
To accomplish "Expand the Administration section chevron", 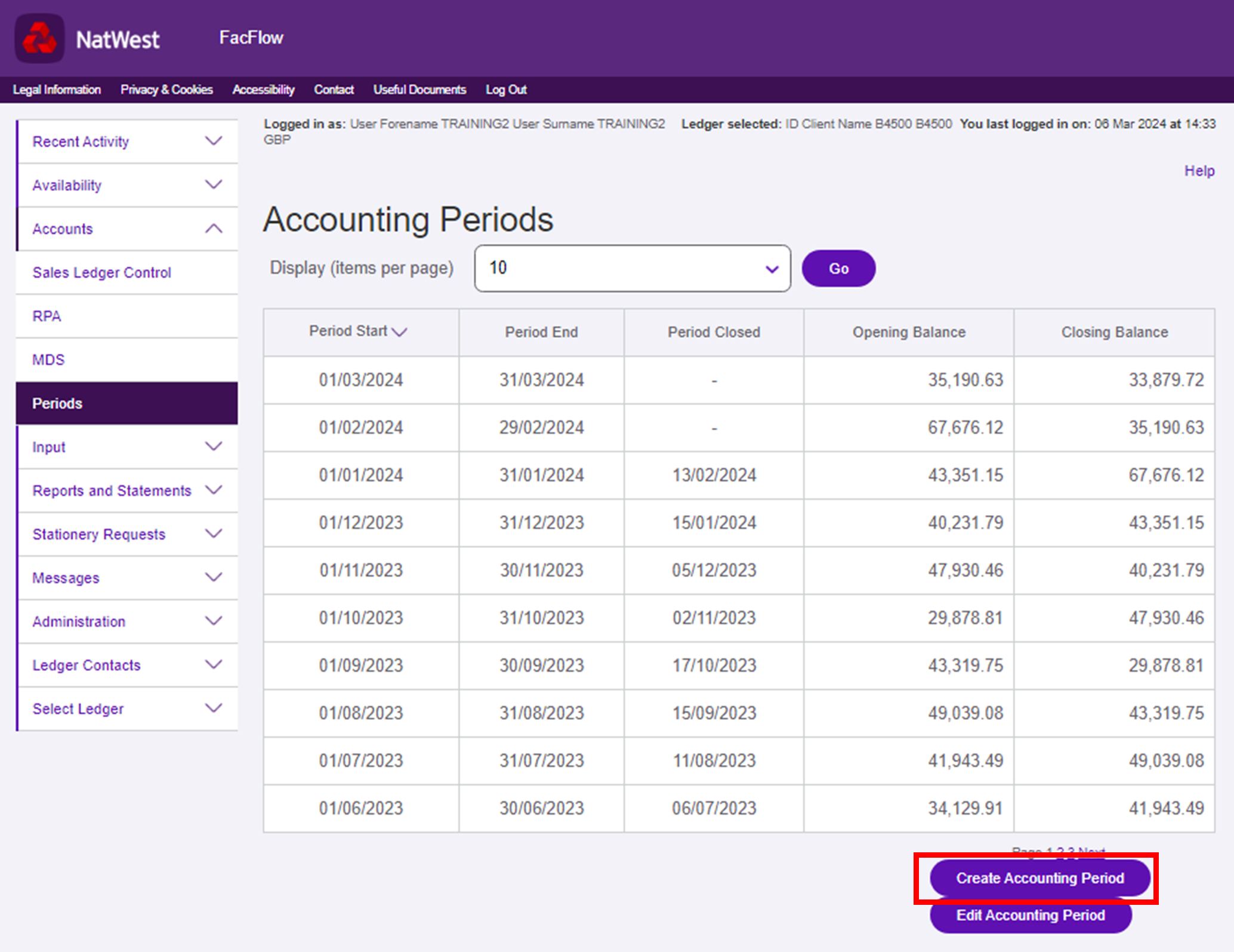I will click(214, 621).
